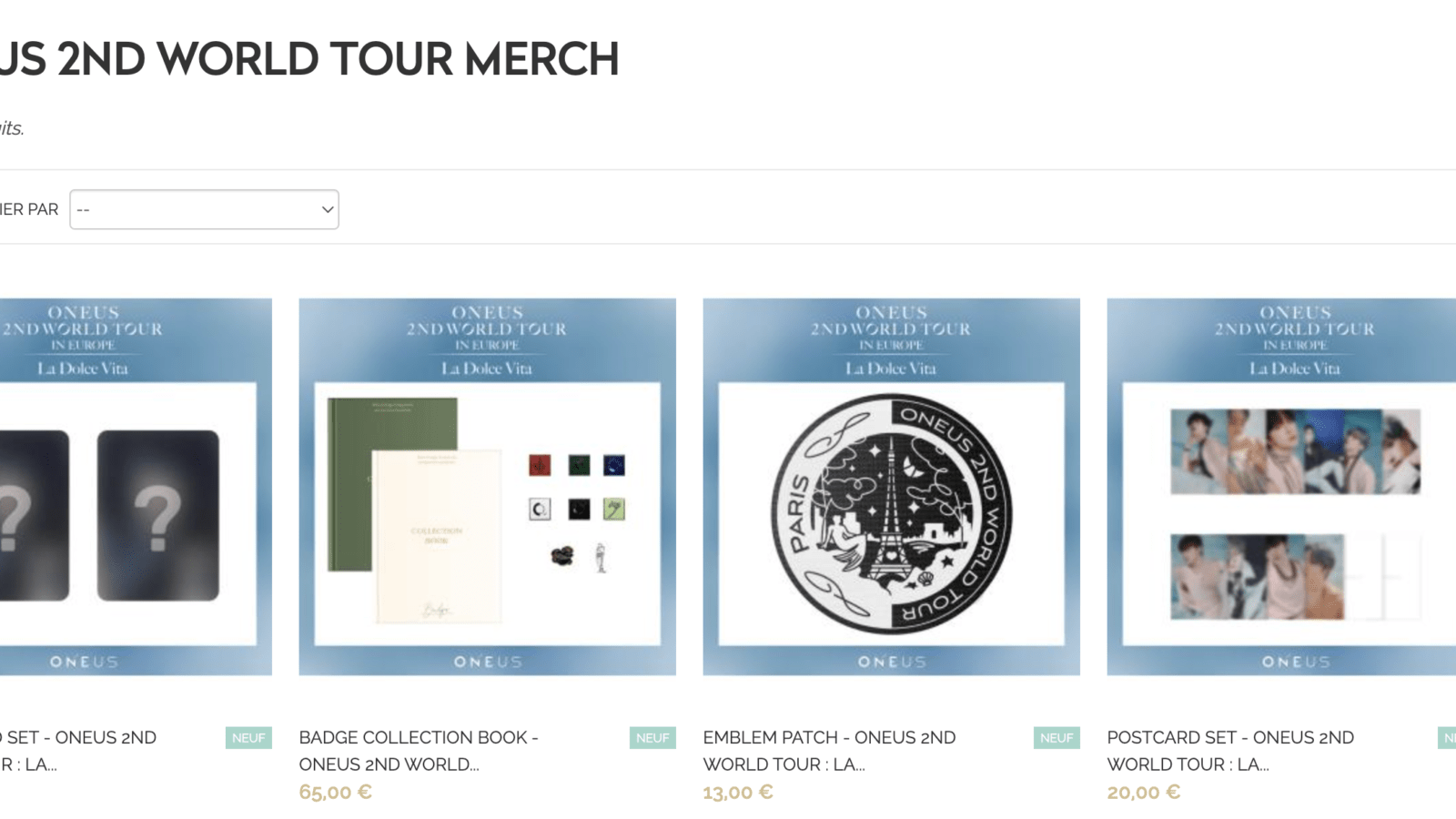The height and width of the screenshot is (819, 1456).
Task: Click the right question mark photocard
Action: 158,515
